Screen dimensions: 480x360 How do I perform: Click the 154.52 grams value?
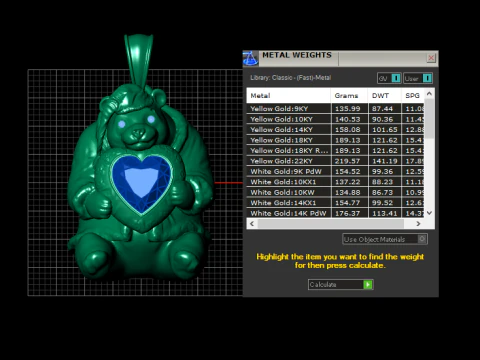click(348, 171)
